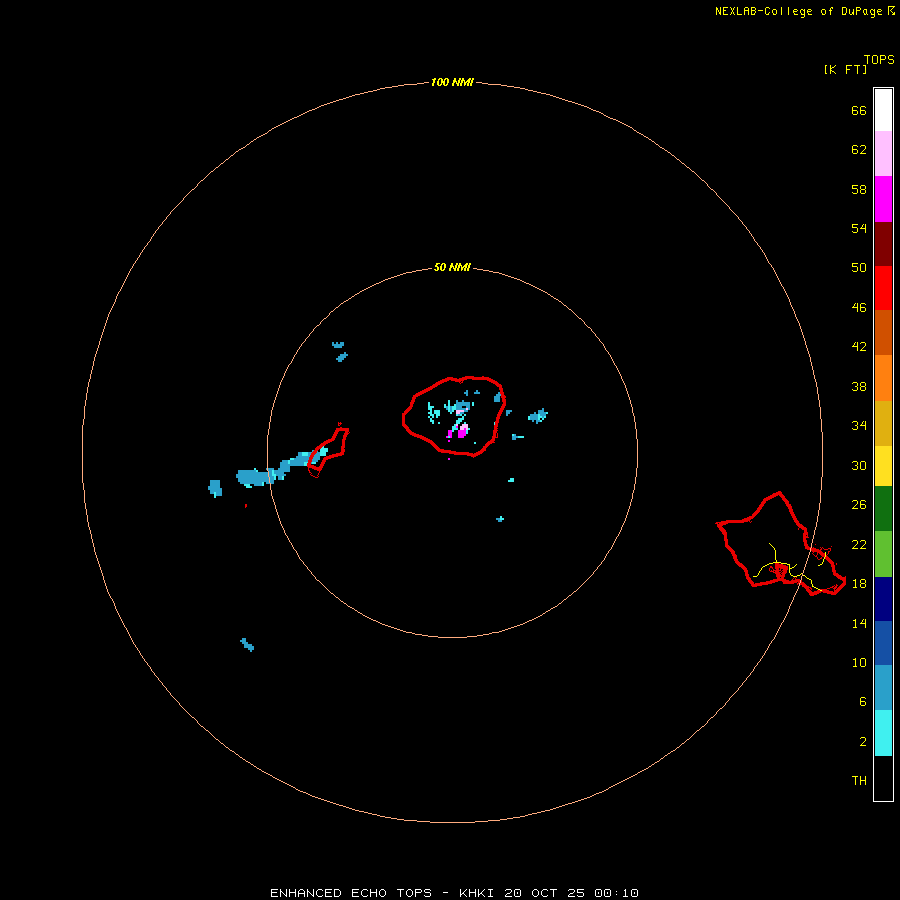This screenshot has width=900, height=900.
Task: Click the legend value '58'
Action: coord(859,189)
